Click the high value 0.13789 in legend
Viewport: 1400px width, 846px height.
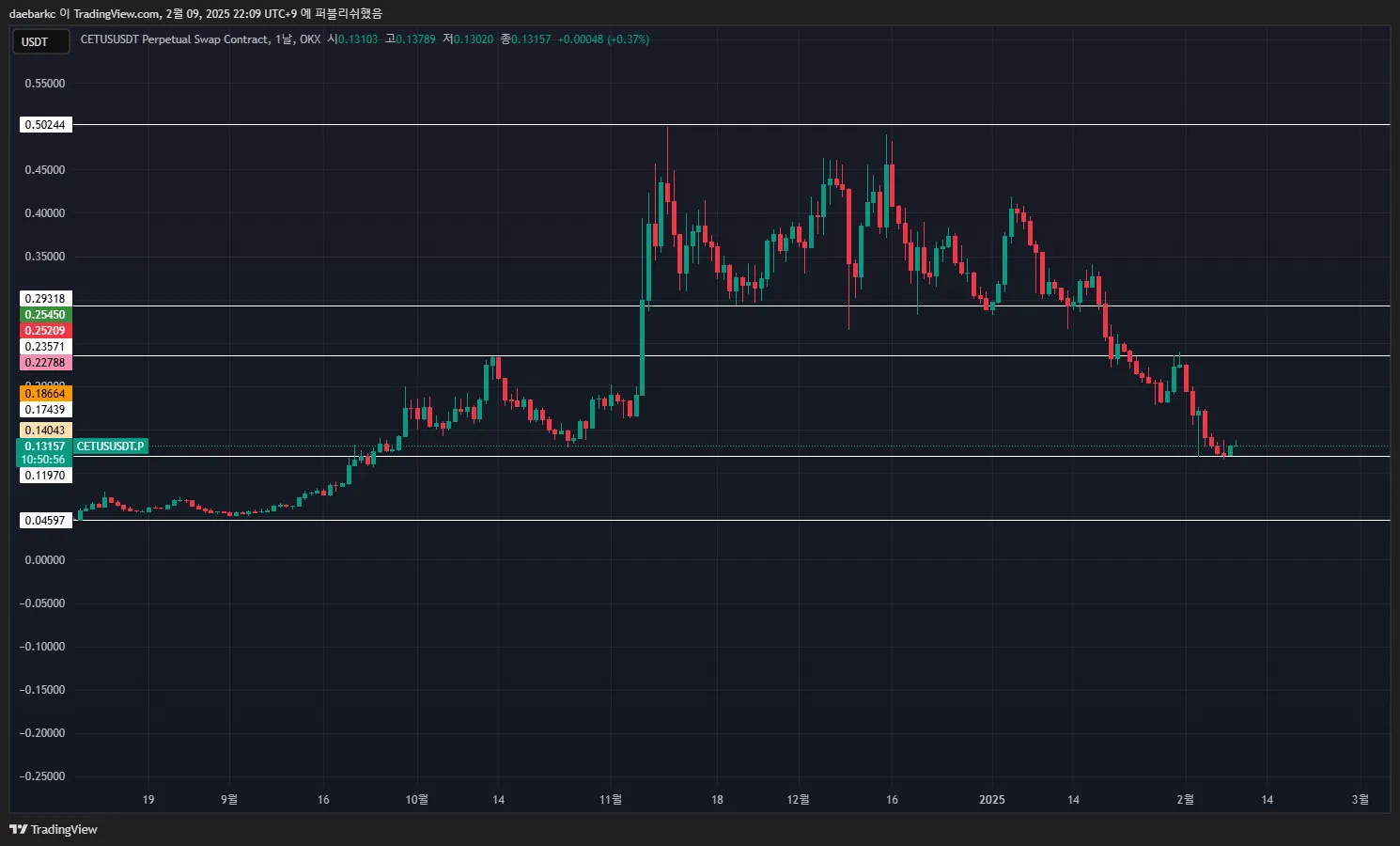pos(415,39)
